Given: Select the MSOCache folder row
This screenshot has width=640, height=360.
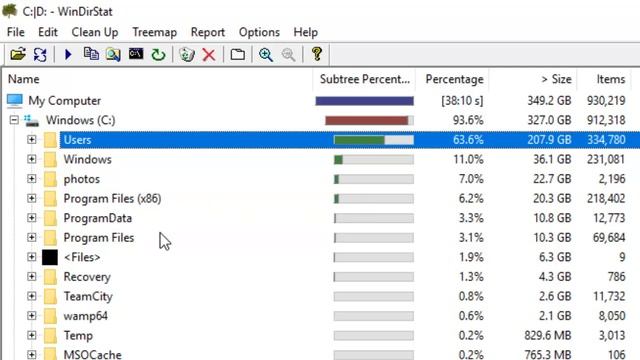Looking at the screenshot, I should [320, 354].
